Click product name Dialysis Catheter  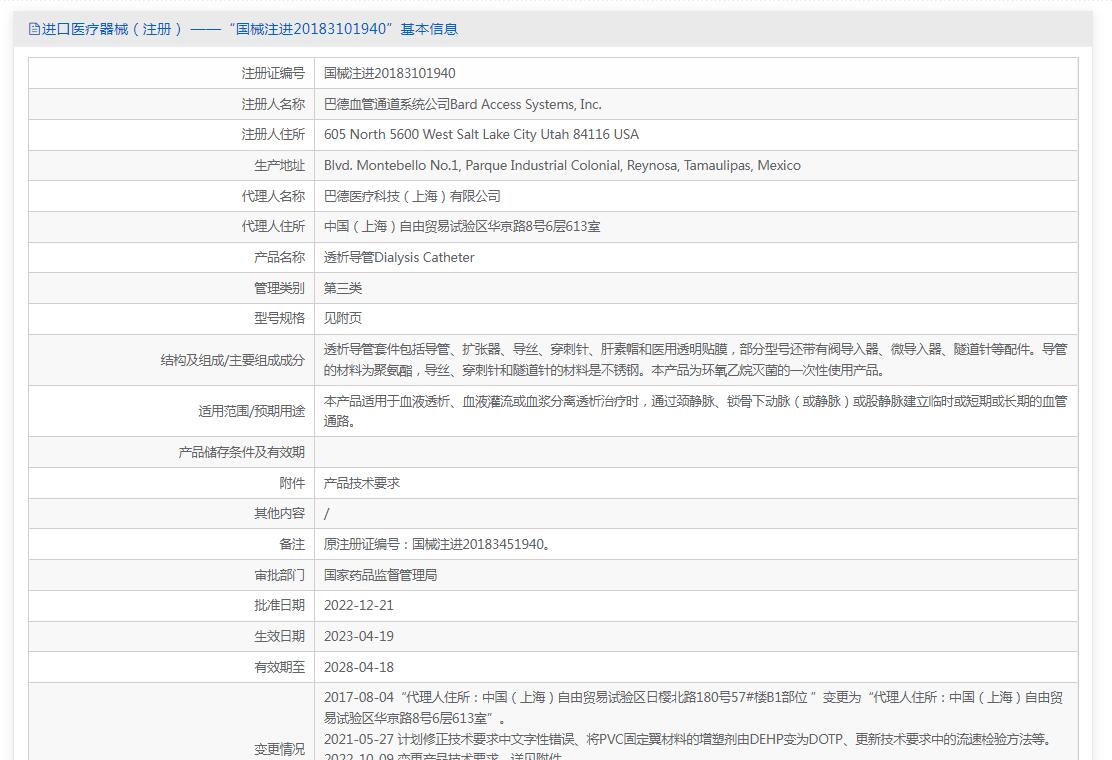coord(424,257)
